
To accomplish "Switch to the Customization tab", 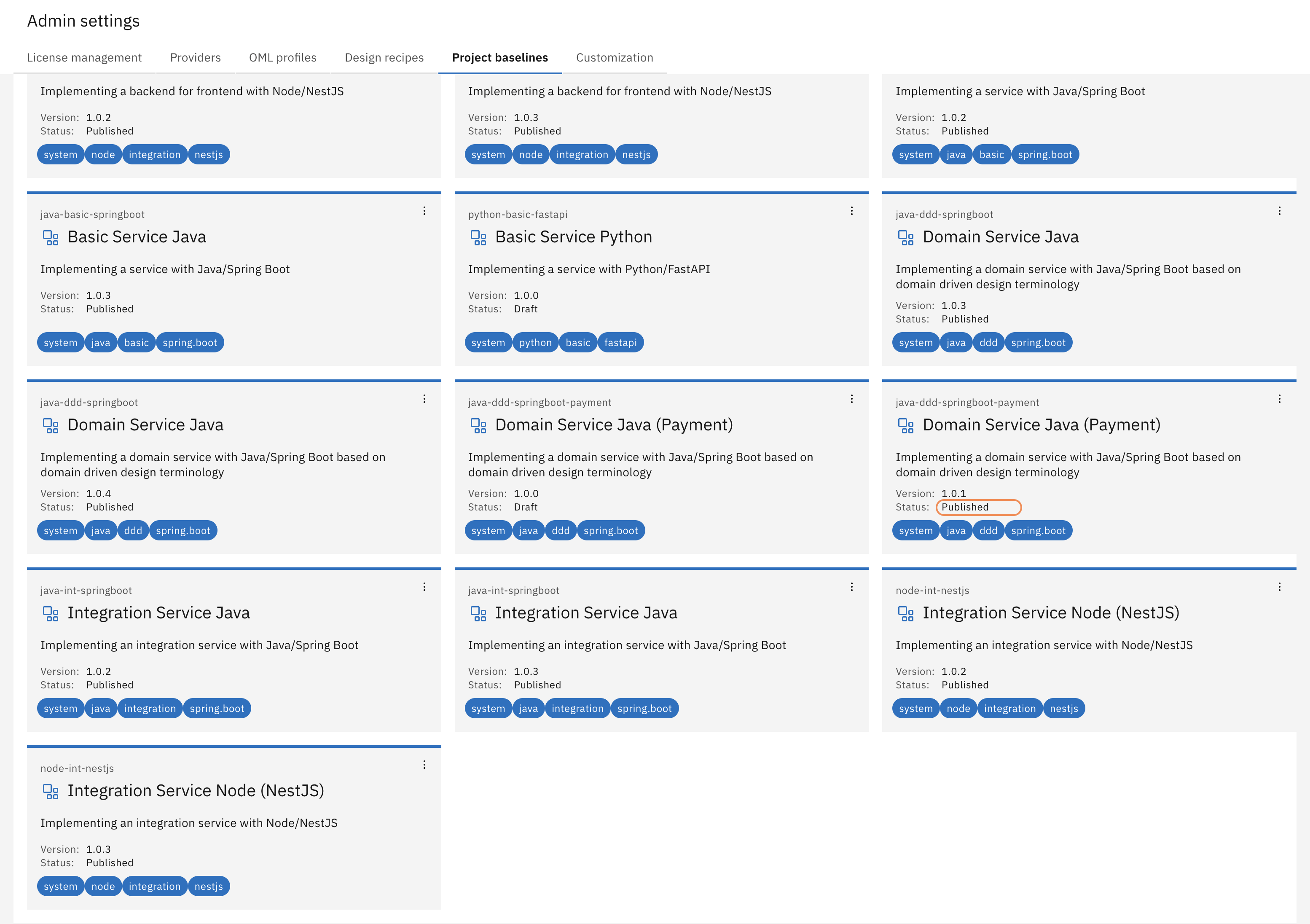I will pos(615,58).
